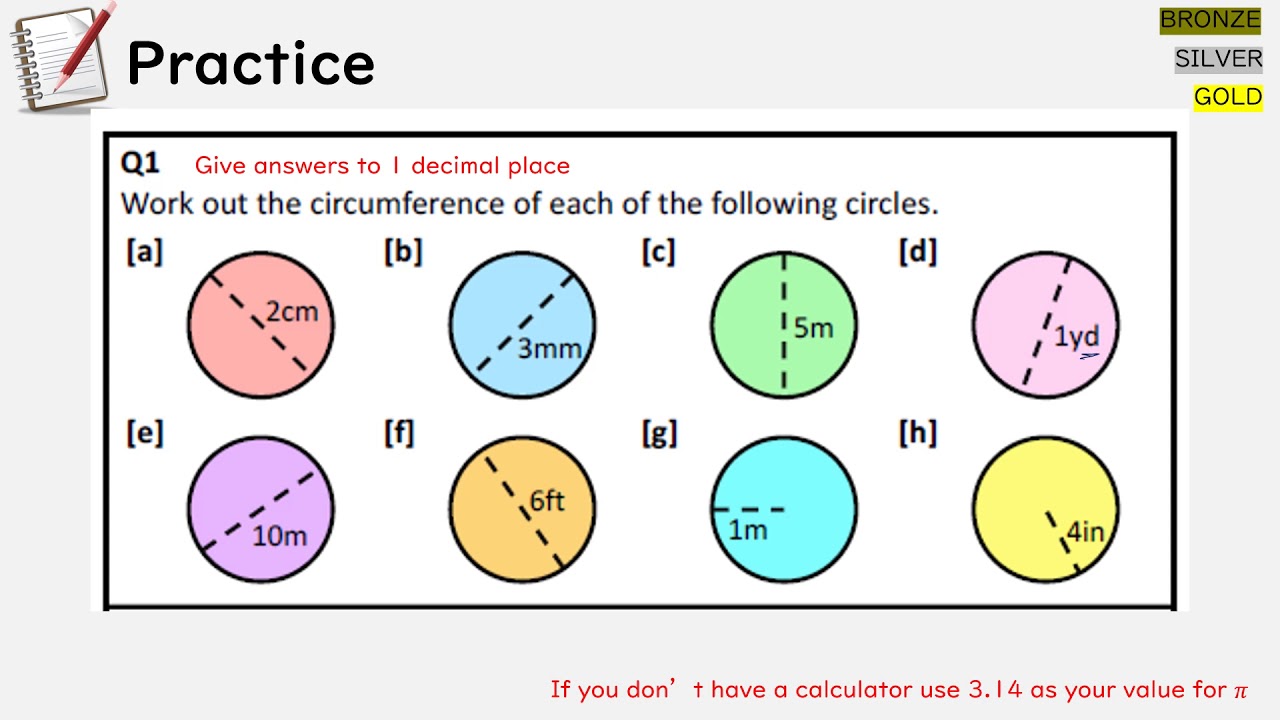Click the notepad and pencil icon
1280x720 pixels.
[60, 58]
